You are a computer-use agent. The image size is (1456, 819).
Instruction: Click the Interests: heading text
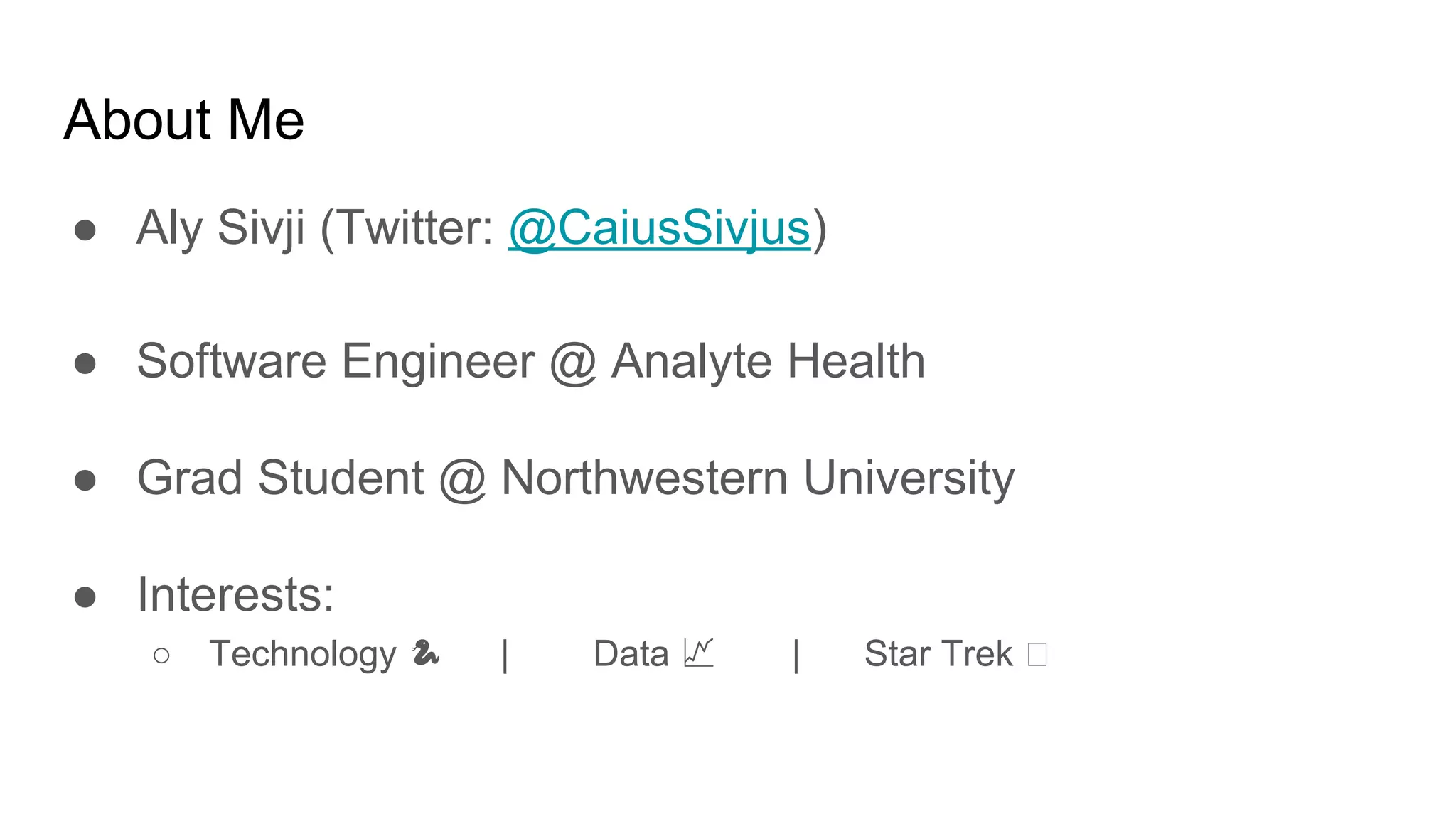click(x=235, y=594)
